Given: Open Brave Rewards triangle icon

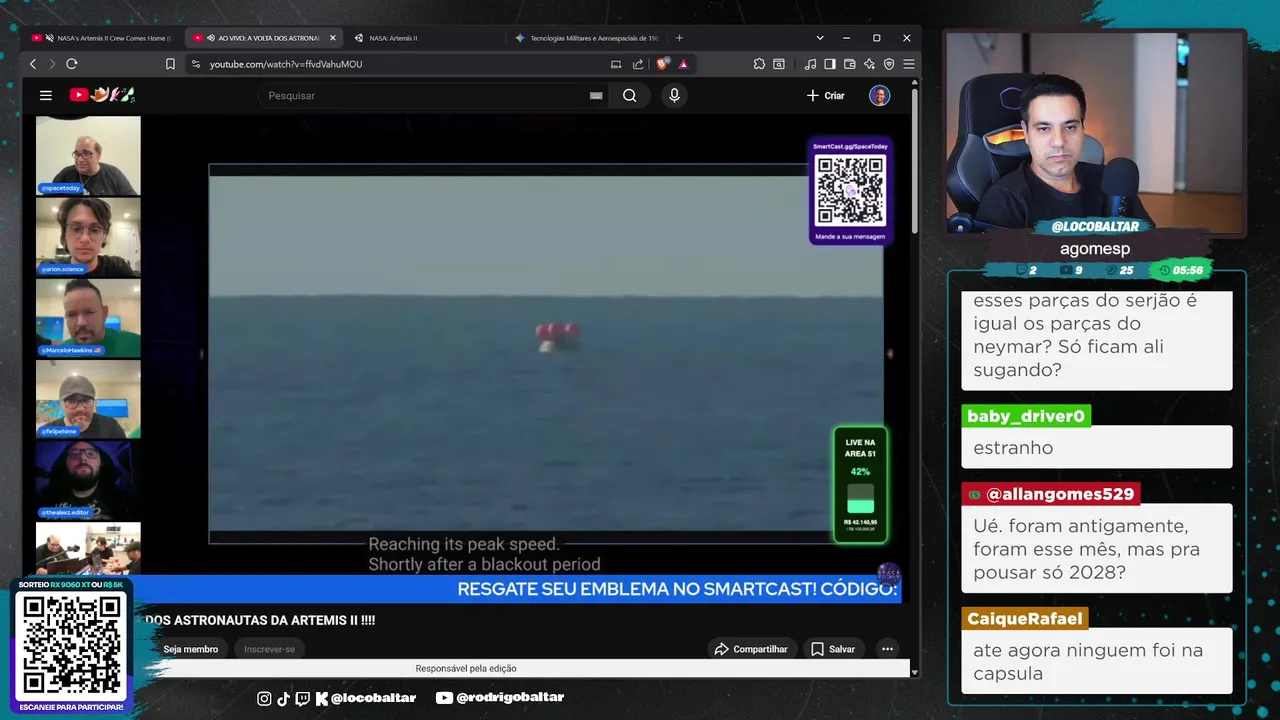Looking at the screenshot, I should [x=683, y=64].
